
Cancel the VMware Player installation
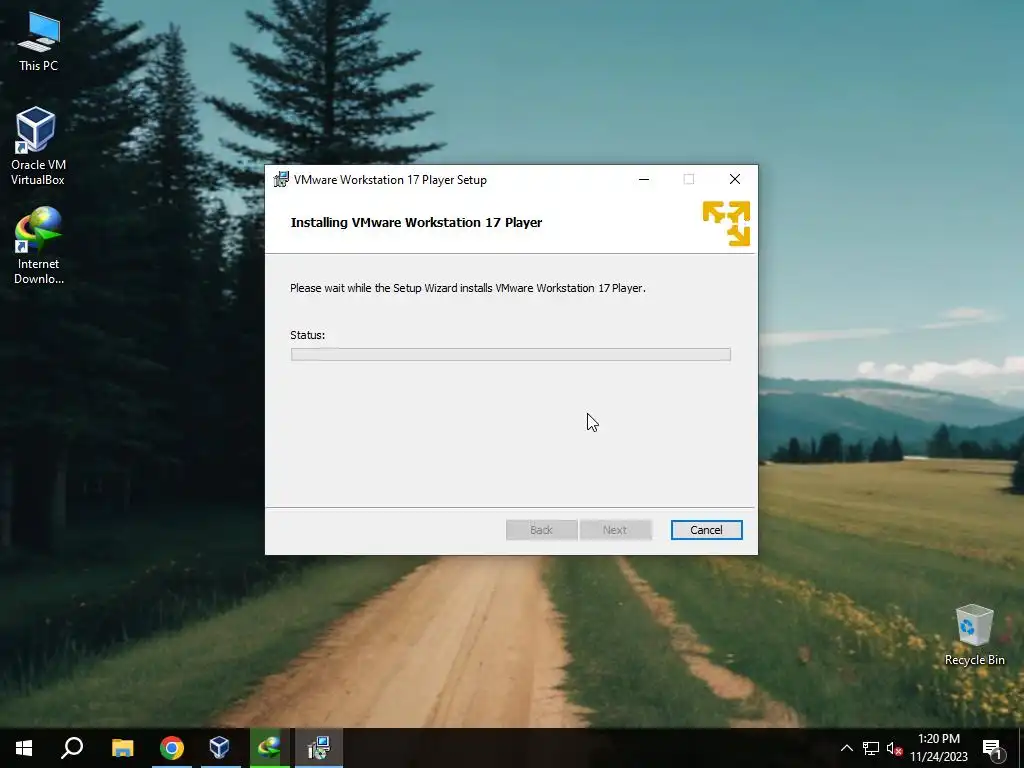tap(707, 530)
